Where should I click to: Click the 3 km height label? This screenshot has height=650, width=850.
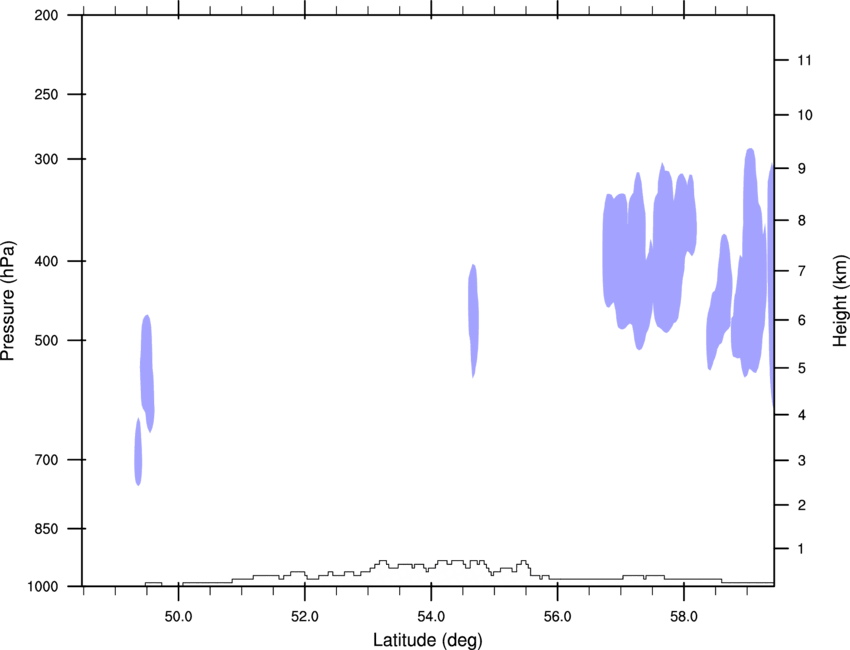802,461
